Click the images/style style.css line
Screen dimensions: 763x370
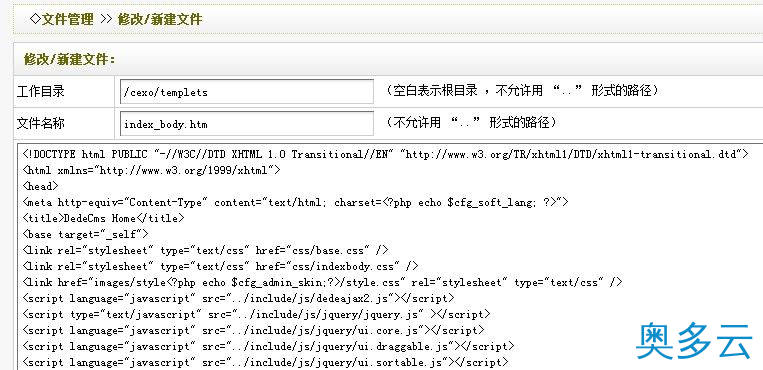(x=322, y=282)
